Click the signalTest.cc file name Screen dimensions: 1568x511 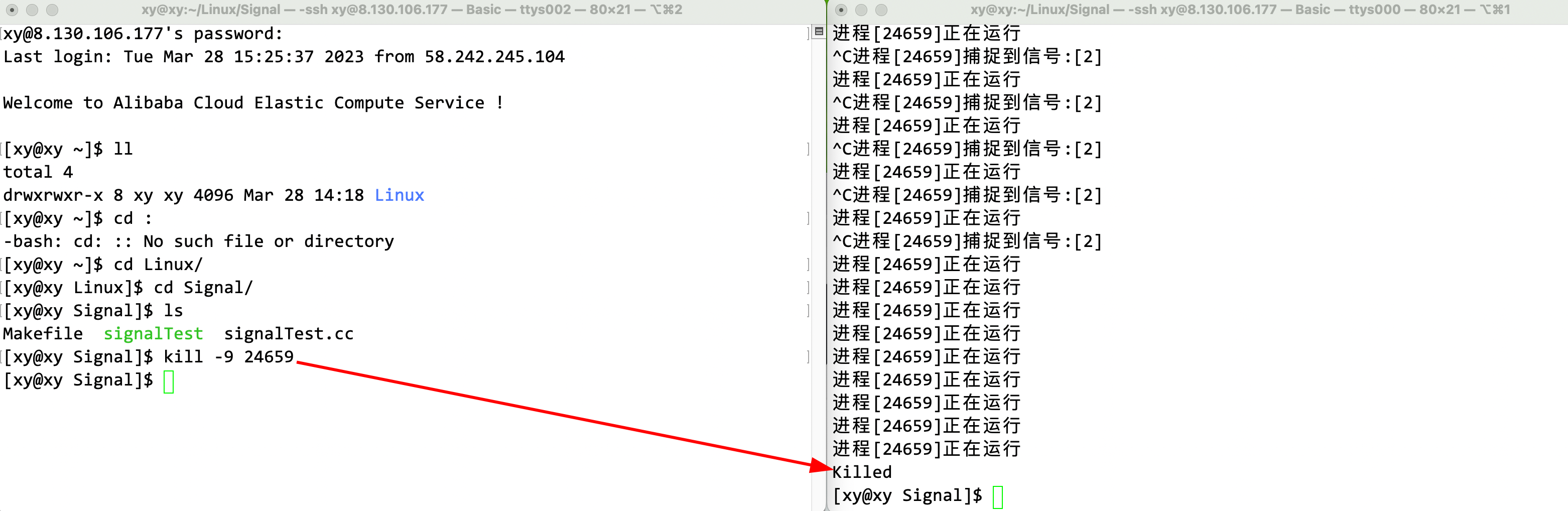pyautogui.click(x=289, y=334)
